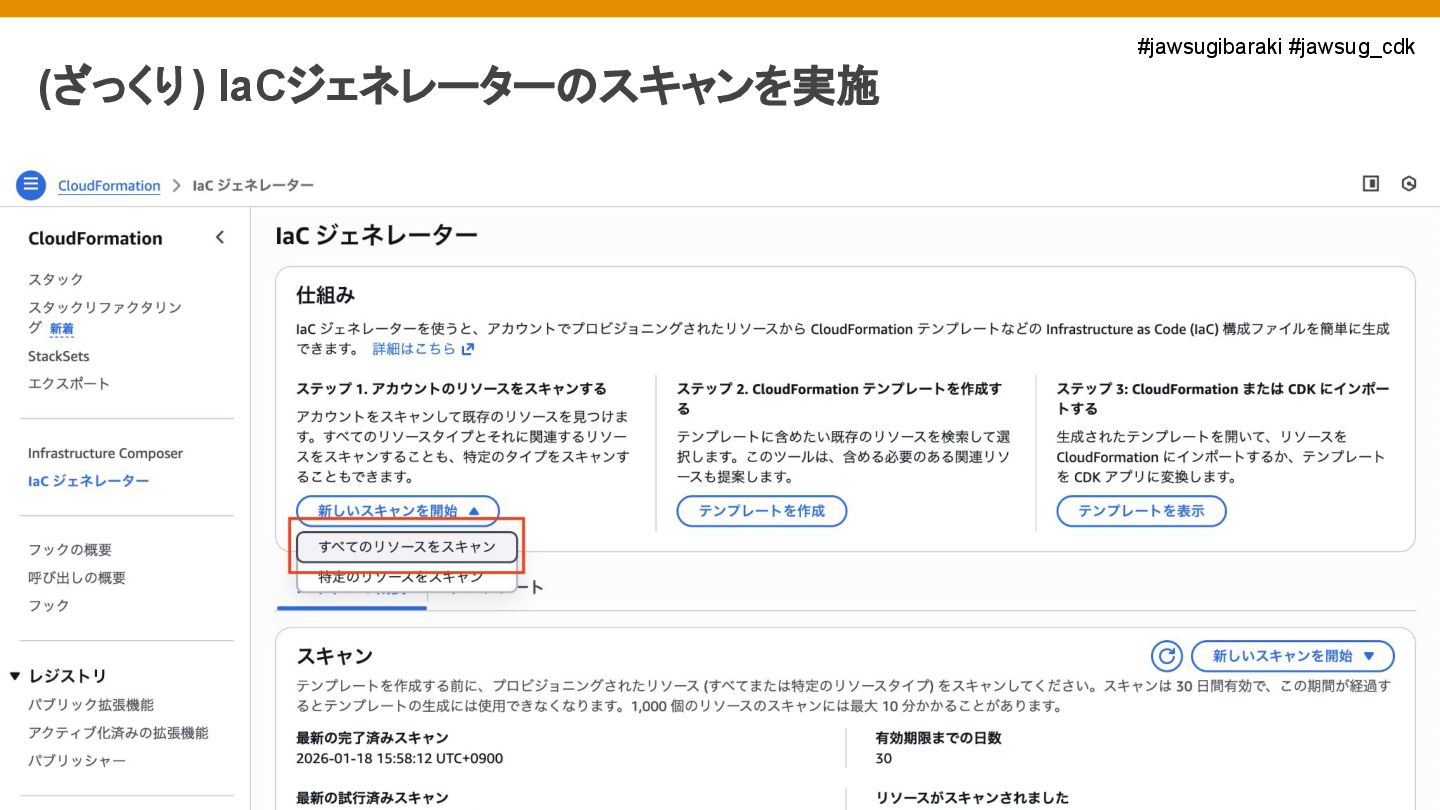Click the 新着 badge in the sidebar
Viewport: 1440px width, 810px height.
(x=62, y=329)
